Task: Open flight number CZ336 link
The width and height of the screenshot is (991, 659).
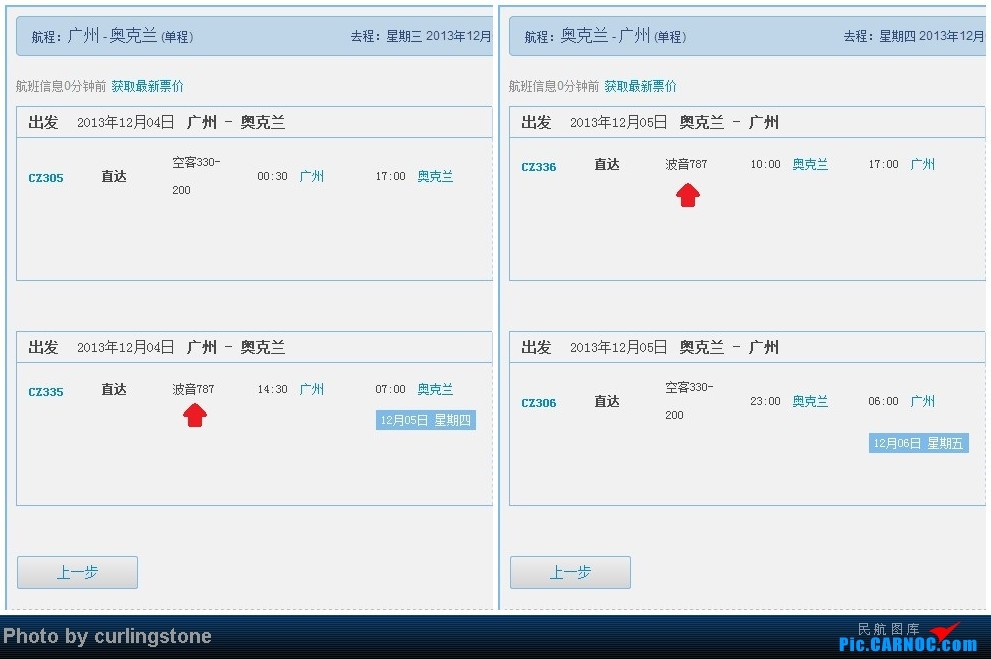Action: (x=538, y=167)
